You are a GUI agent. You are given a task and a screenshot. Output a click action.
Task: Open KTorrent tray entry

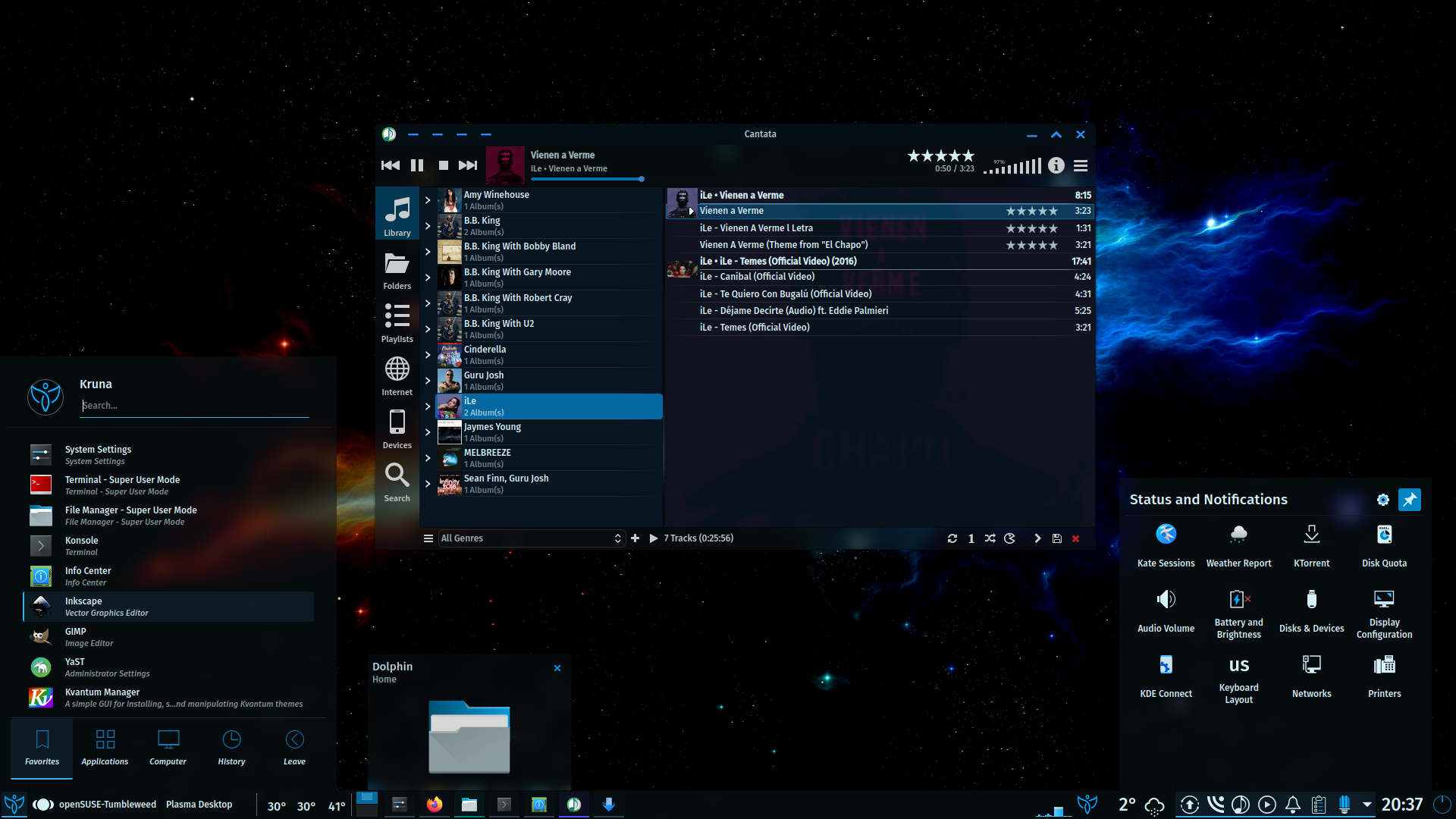click(1312, 544)
